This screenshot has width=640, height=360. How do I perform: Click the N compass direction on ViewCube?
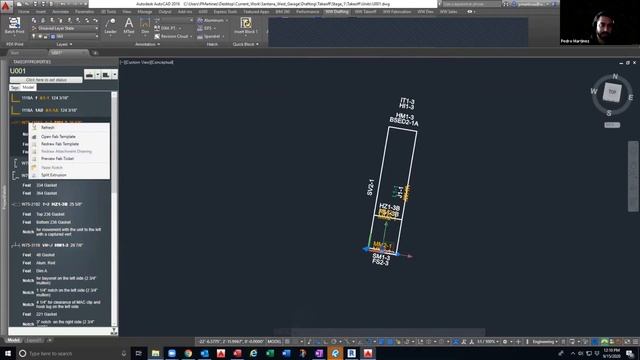(x=615, y=76)
